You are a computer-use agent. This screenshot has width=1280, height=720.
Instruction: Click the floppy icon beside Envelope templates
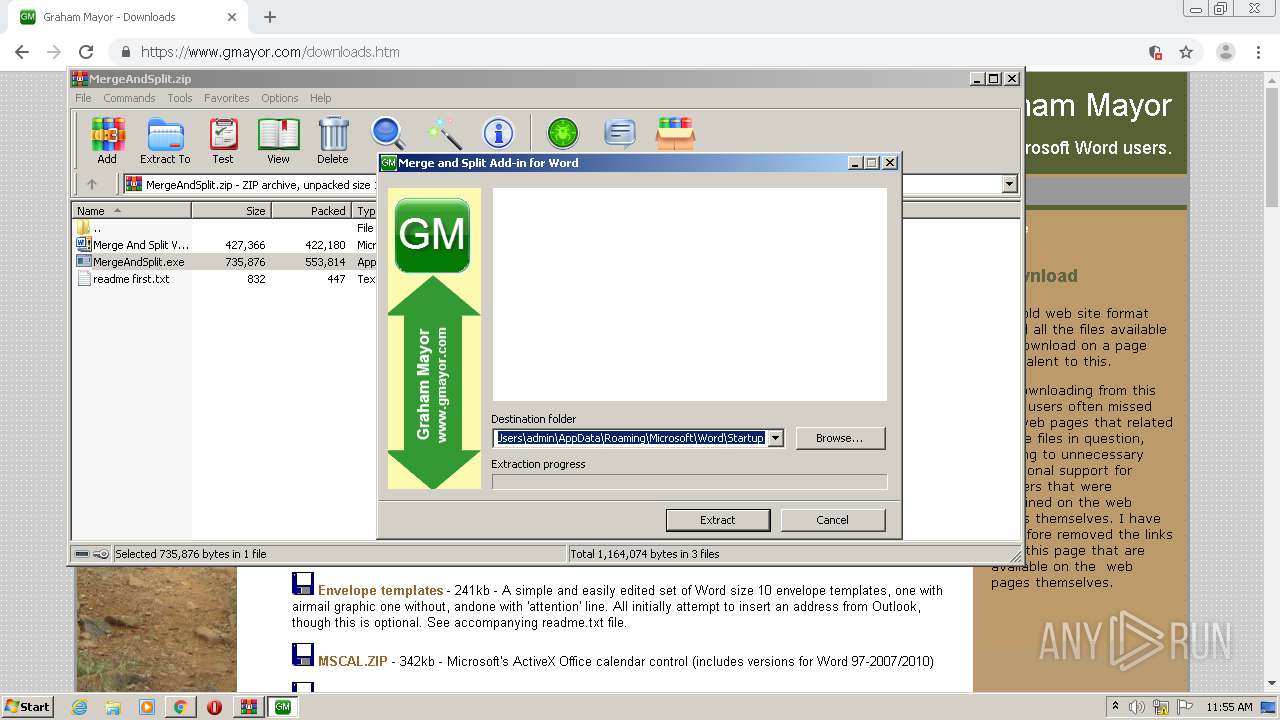(302, 584)
